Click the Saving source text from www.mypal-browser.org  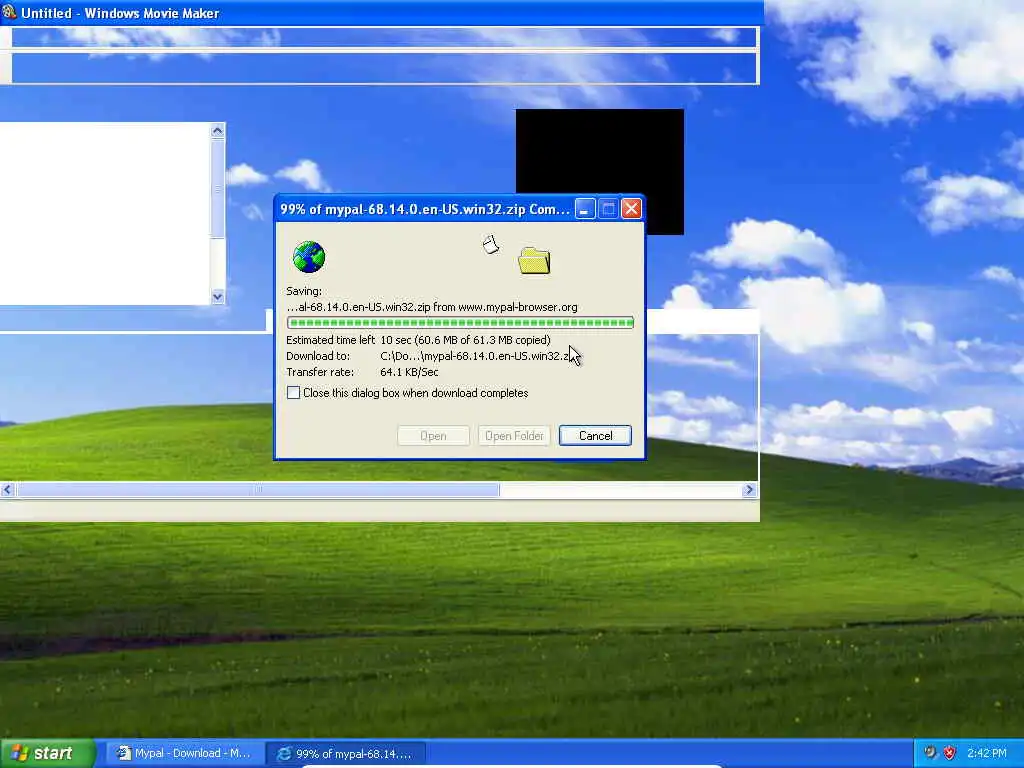point(432,307)
